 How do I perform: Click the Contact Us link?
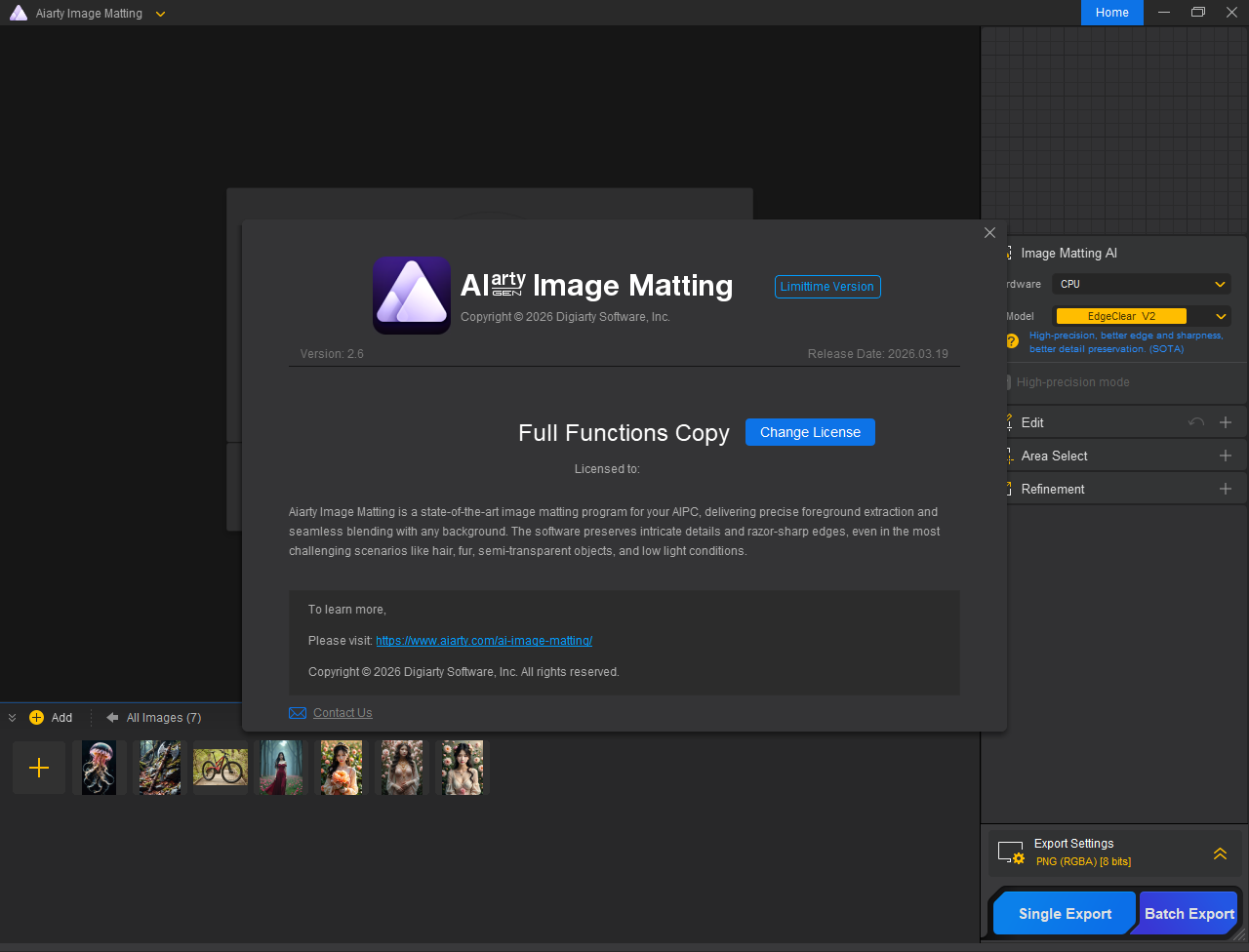pos(342,713)
